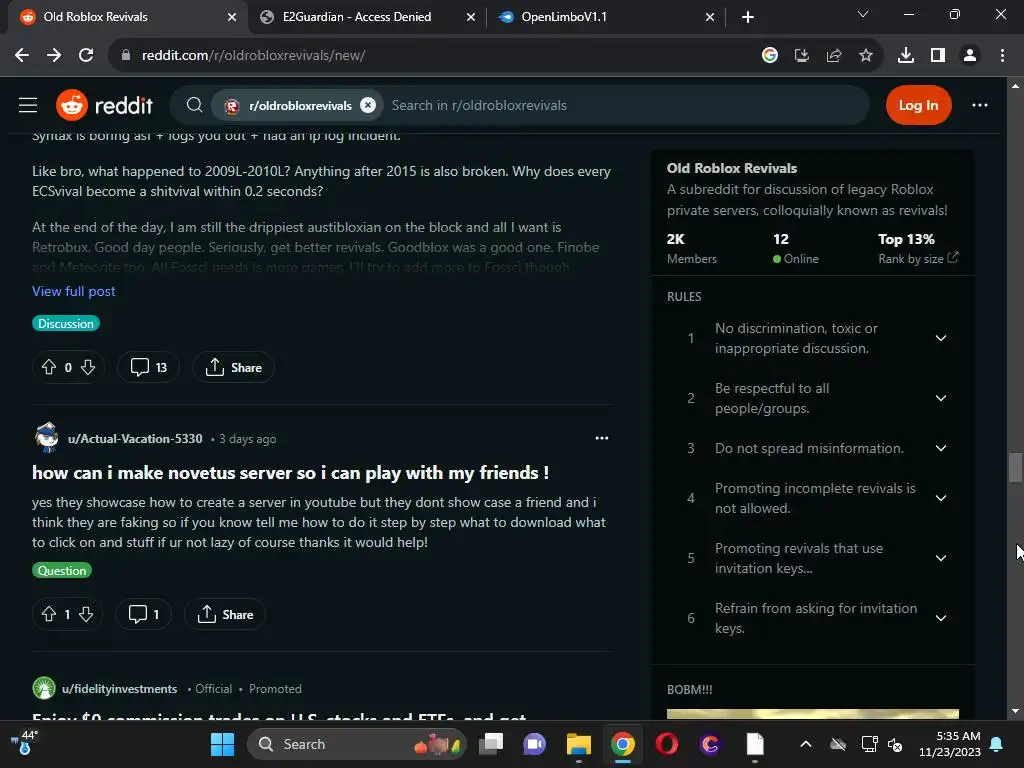This screenshot has height=768, width=1024.
Task: Toggle the Chrome side panel
Action: point(938,56)
